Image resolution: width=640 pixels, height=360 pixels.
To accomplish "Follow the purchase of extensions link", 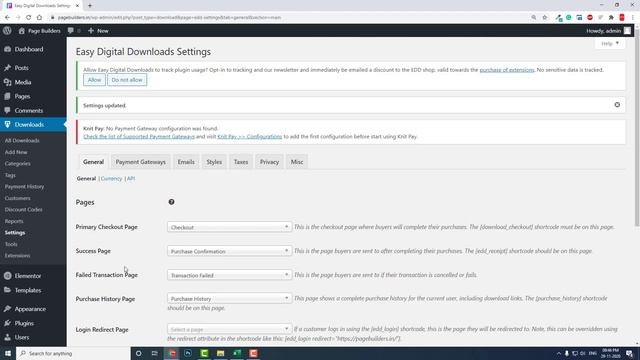I will (x=507, y=70).
